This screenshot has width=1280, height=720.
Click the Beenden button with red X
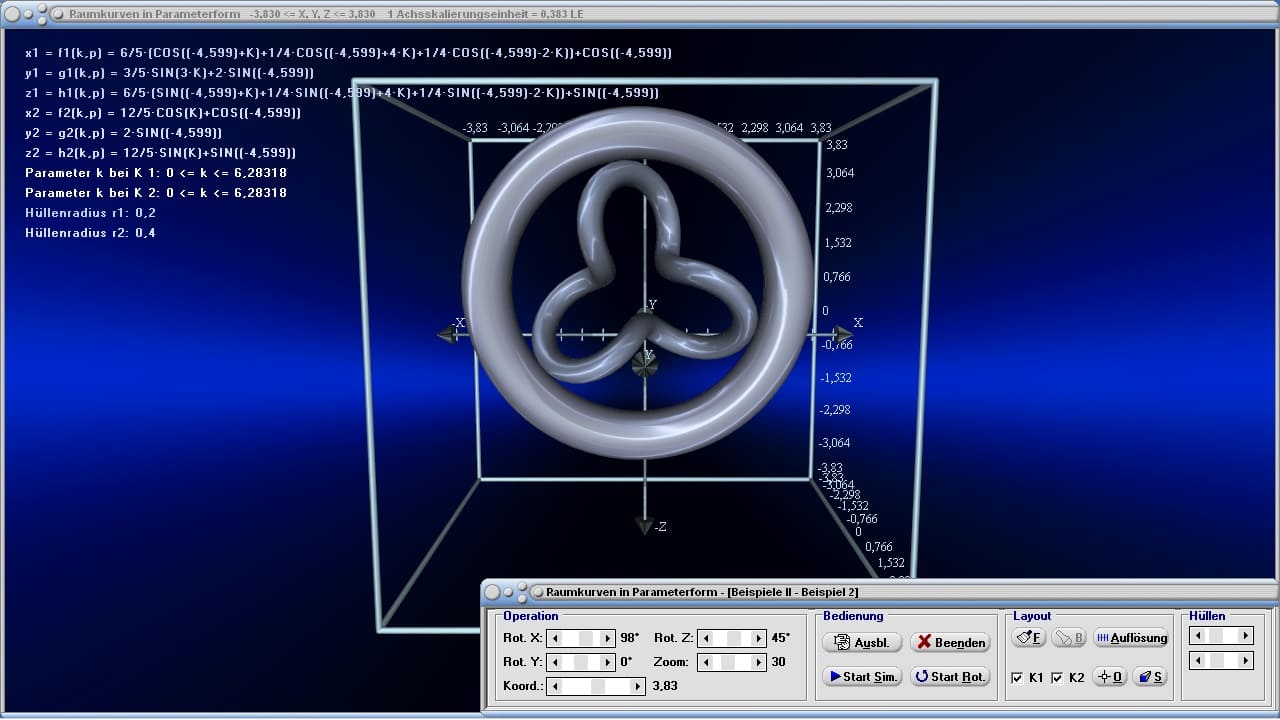point(950,642)
